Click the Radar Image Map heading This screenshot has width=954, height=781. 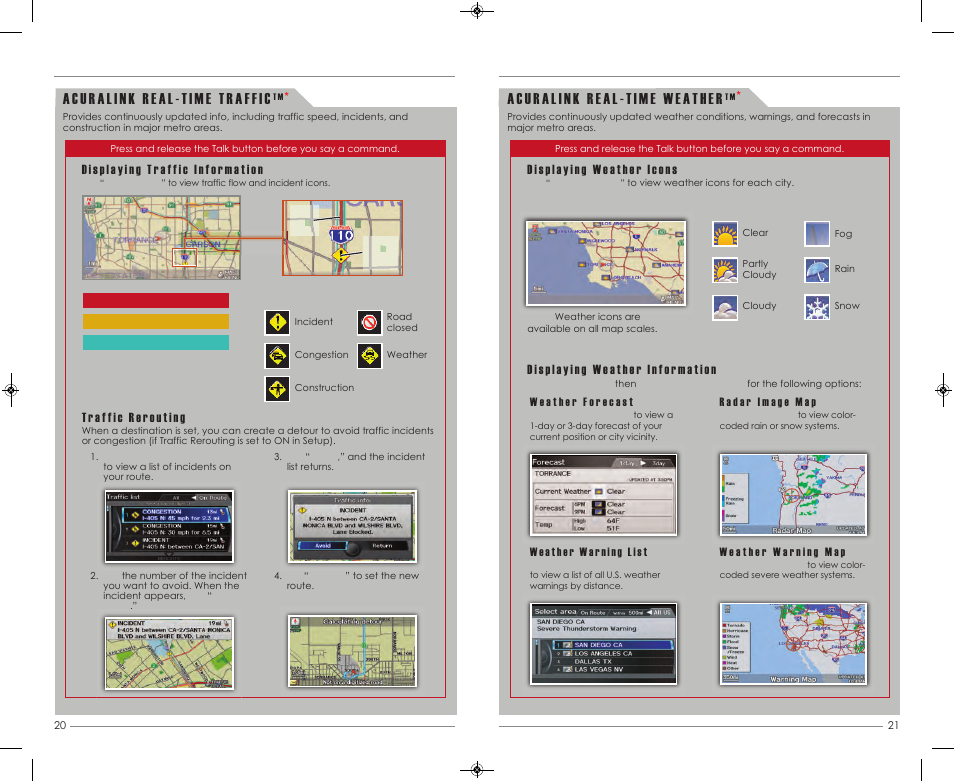click(768, 402)
